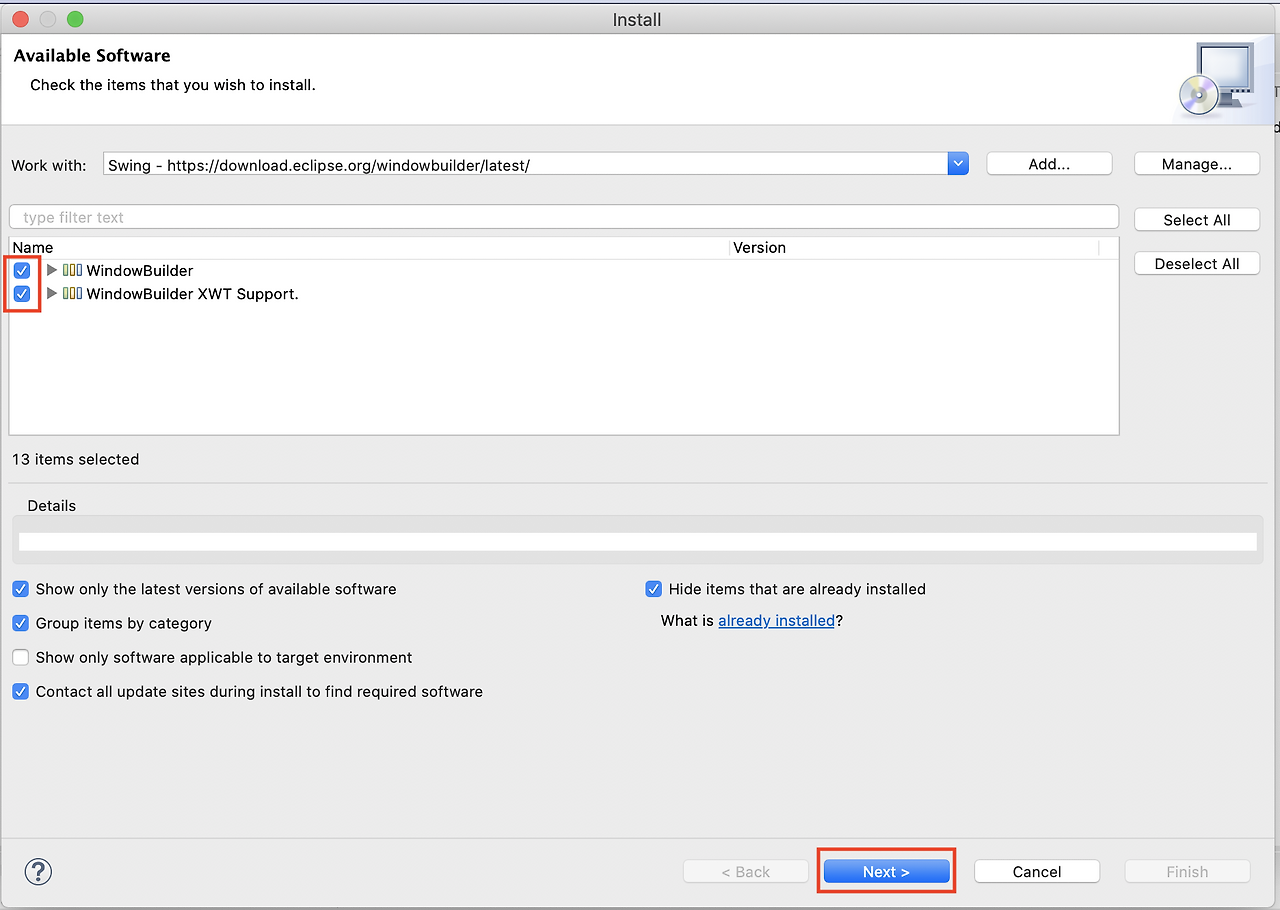1280x910 pixels.
Task: Click the 13 items selected text
Action: pyautogui.click(x=76, y=459)
